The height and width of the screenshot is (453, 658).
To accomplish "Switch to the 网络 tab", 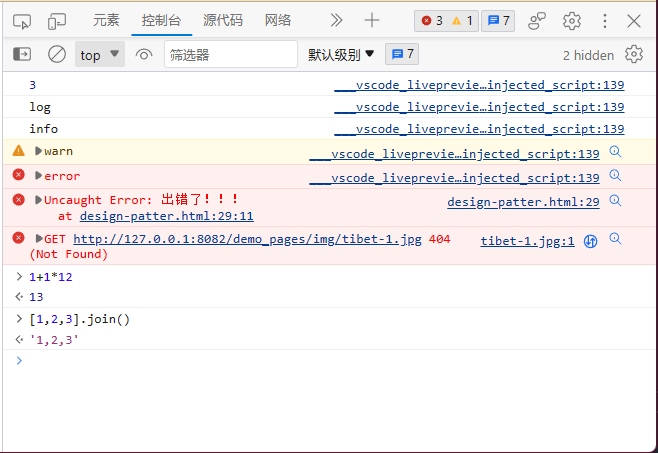I will coord(278,20).
